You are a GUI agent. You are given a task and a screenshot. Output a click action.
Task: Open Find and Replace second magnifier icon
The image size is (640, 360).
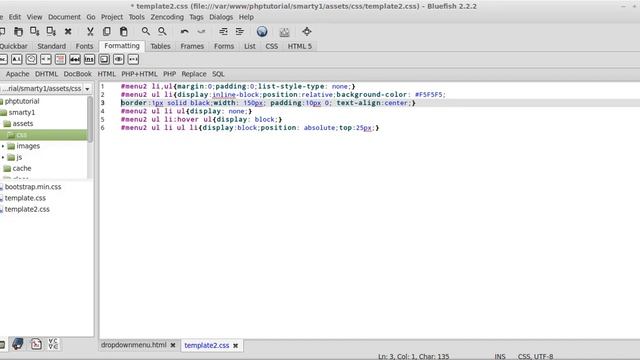coord(162,31)
